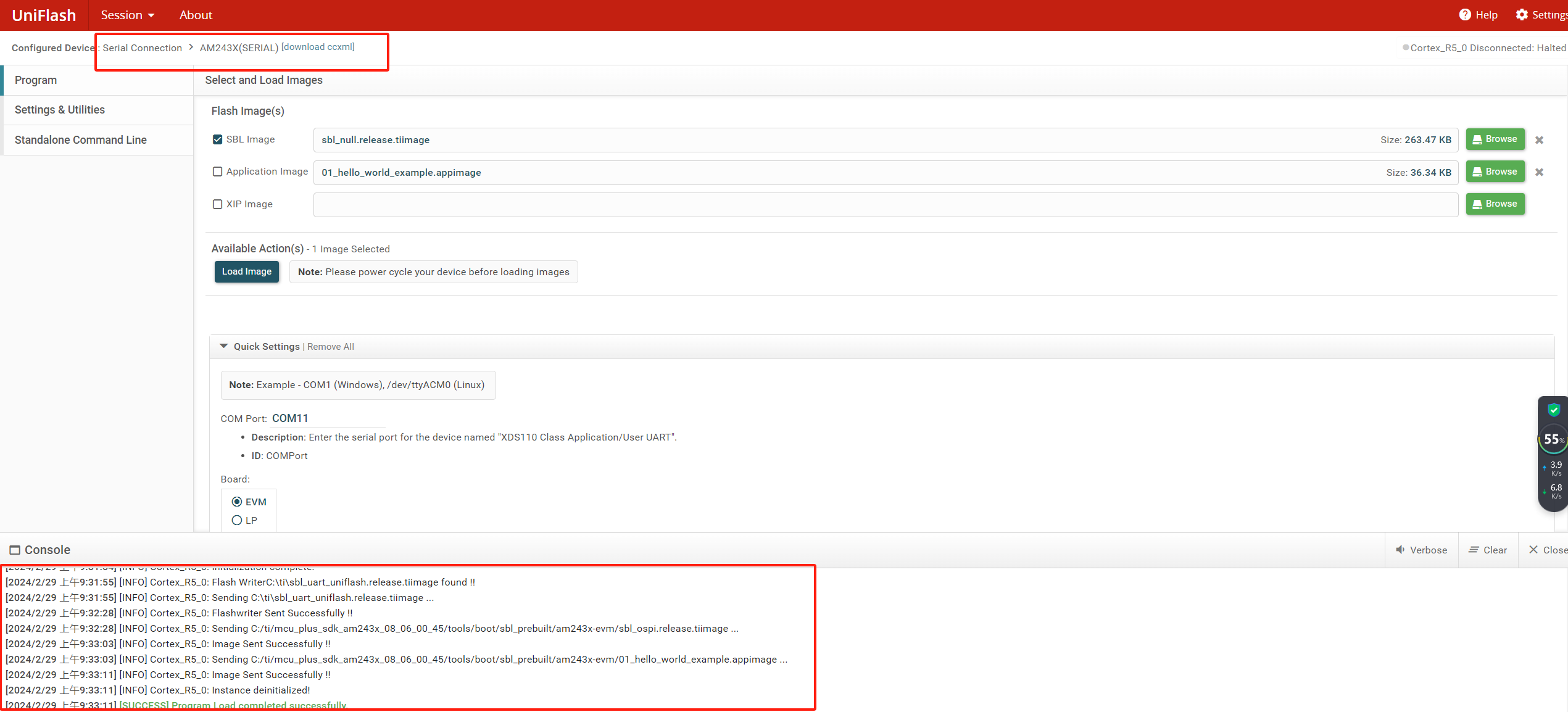Click the green security shield widget icon

coord(1554,410)
